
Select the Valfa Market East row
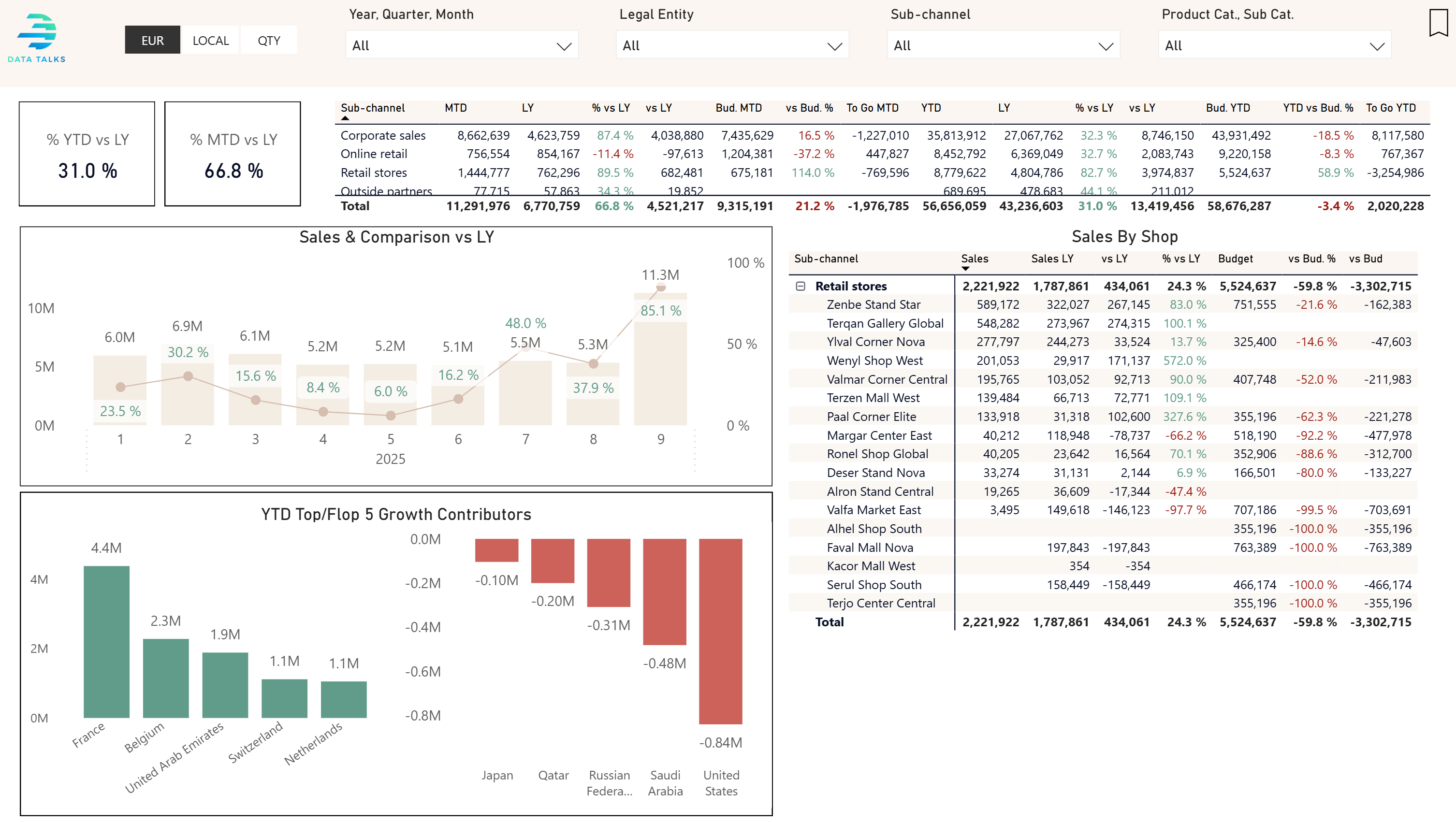[1103, 510]
